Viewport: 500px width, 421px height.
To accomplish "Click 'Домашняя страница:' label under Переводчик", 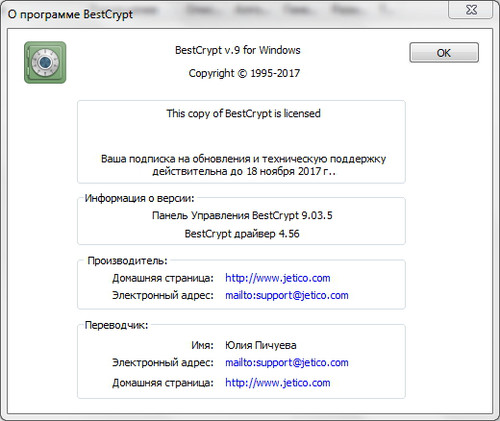I will (163, 383).
